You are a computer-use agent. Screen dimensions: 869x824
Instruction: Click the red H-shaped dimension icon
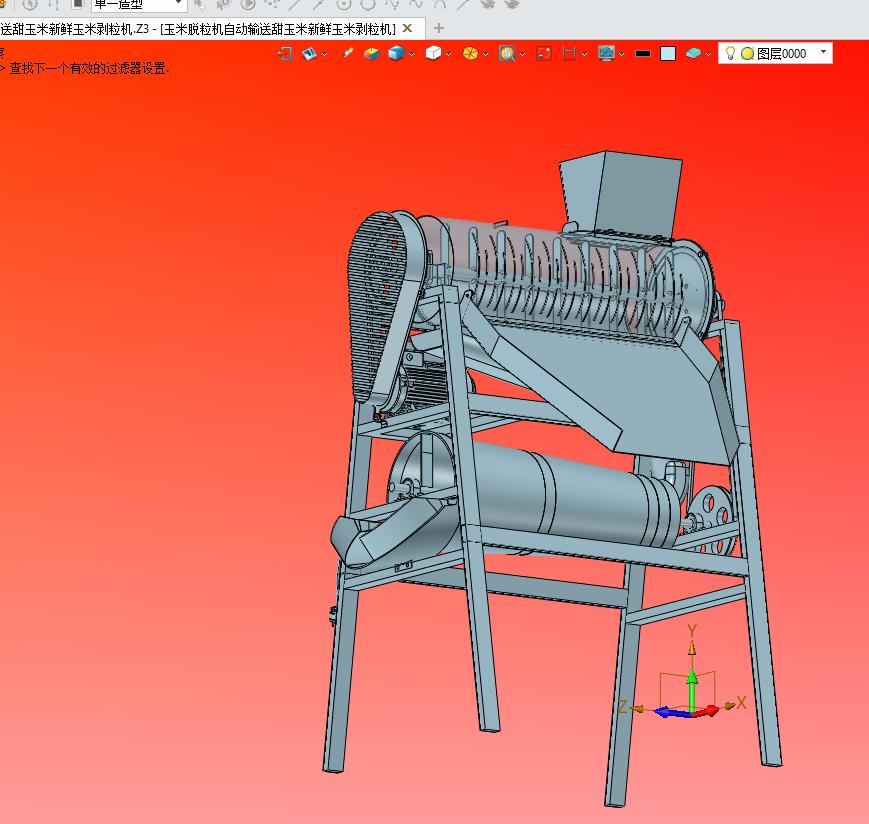(569, 53)
